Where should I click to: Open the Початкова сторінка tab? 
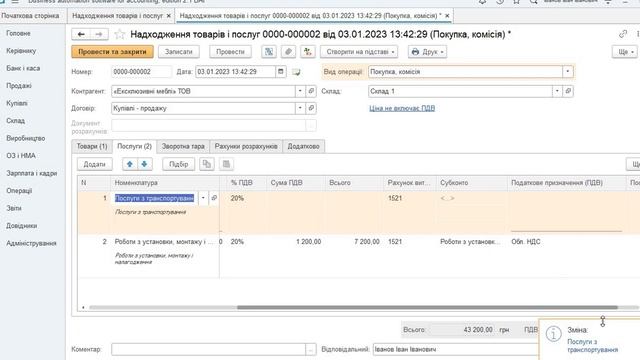[30, 16]
